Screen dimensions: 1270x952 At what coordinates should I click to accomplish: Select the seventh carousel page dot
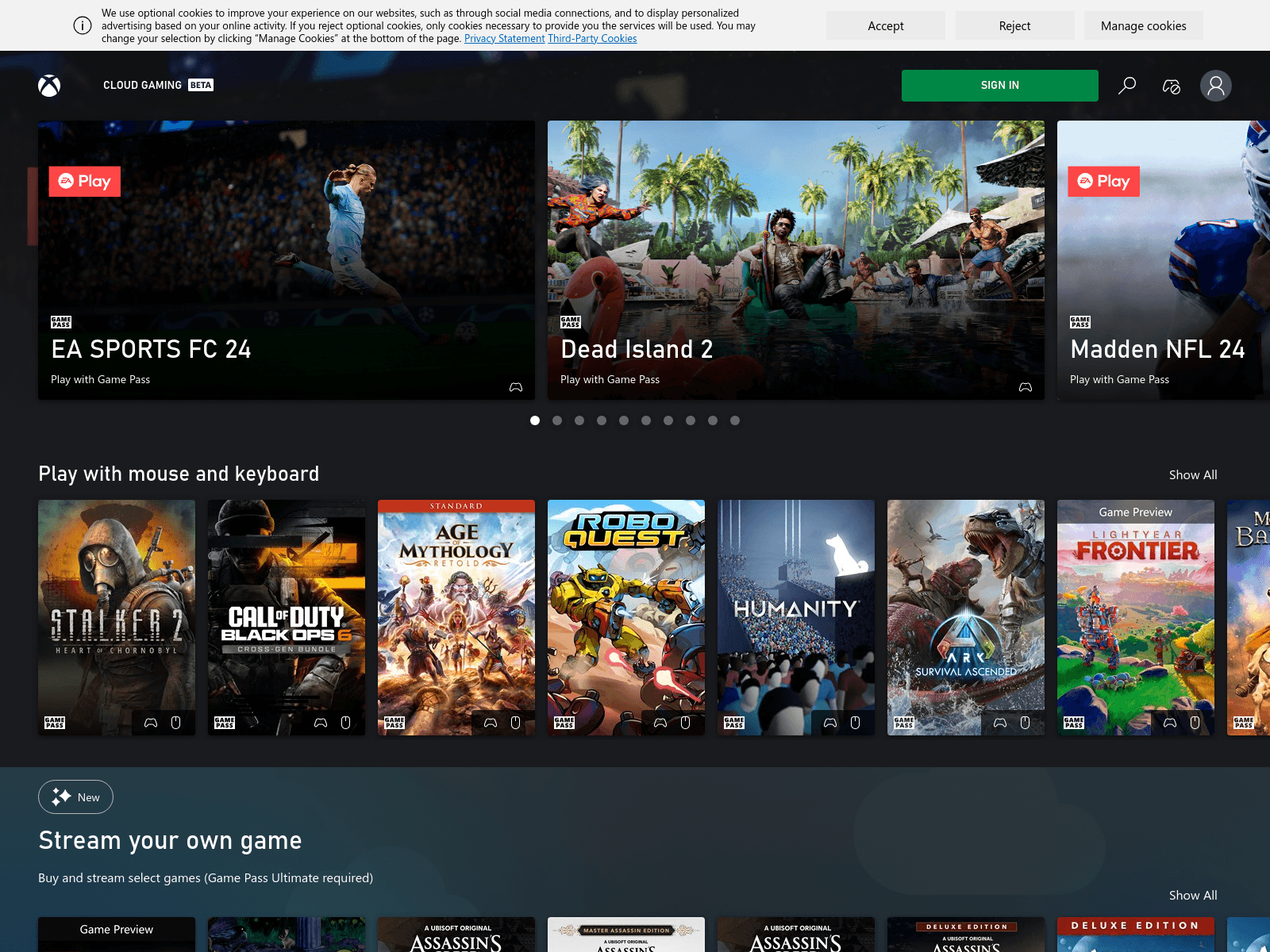click(x=668, y=420)
